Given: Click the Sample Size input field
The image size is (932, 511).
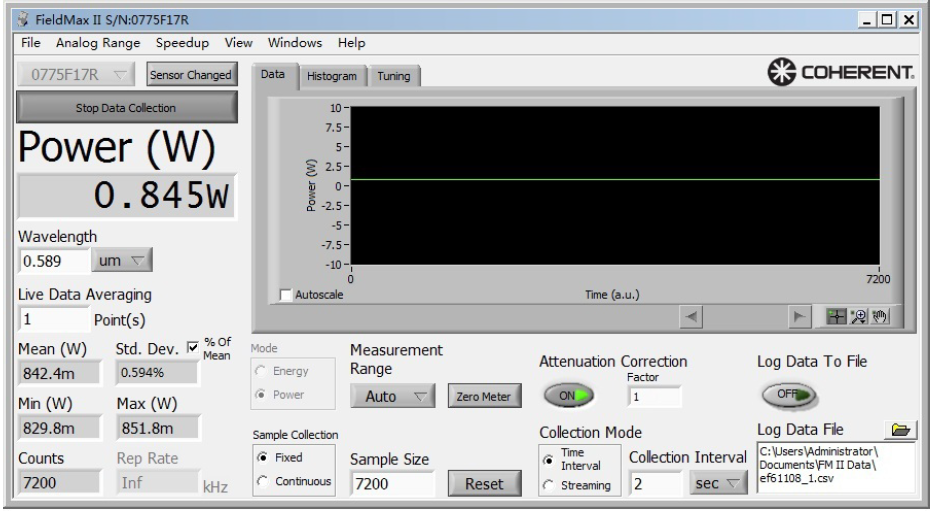Looking at the screenshot, I should [x=390, y=485].
